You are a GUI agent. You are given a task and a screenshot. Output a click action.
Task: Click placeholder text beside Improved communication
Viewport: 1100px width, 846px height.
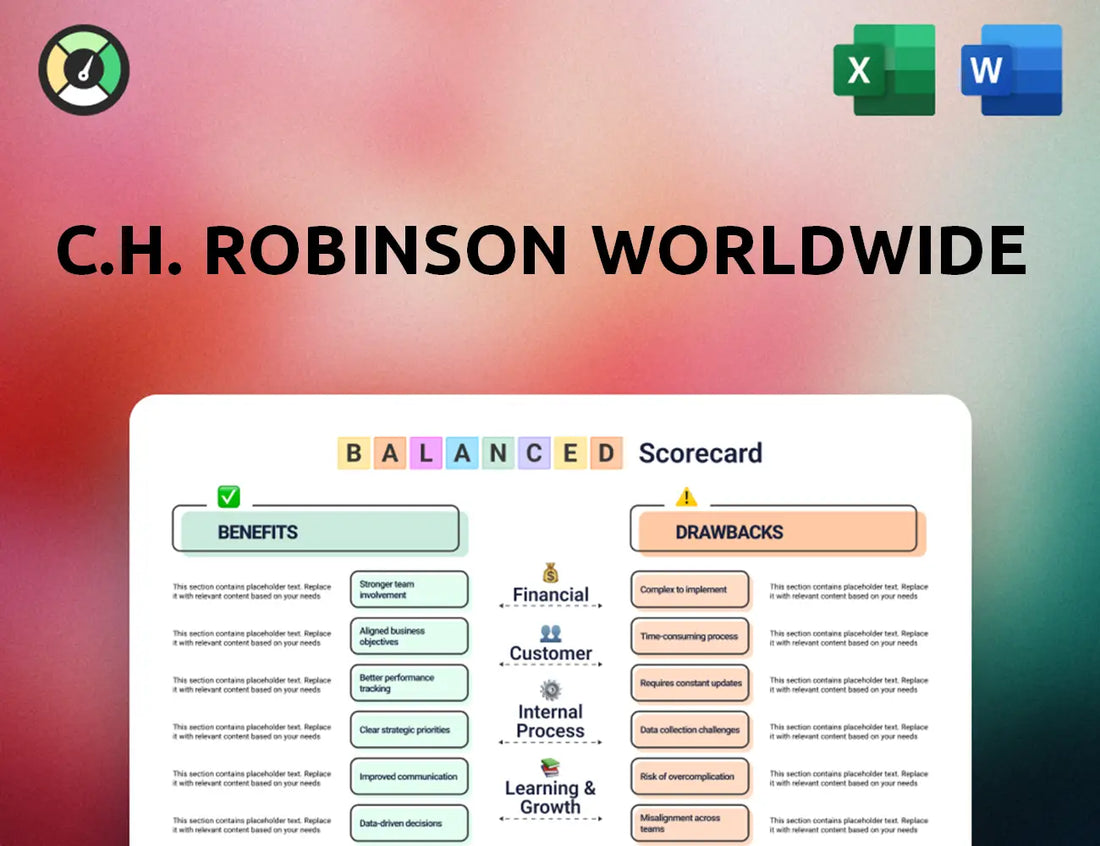[x=252, y=778]
